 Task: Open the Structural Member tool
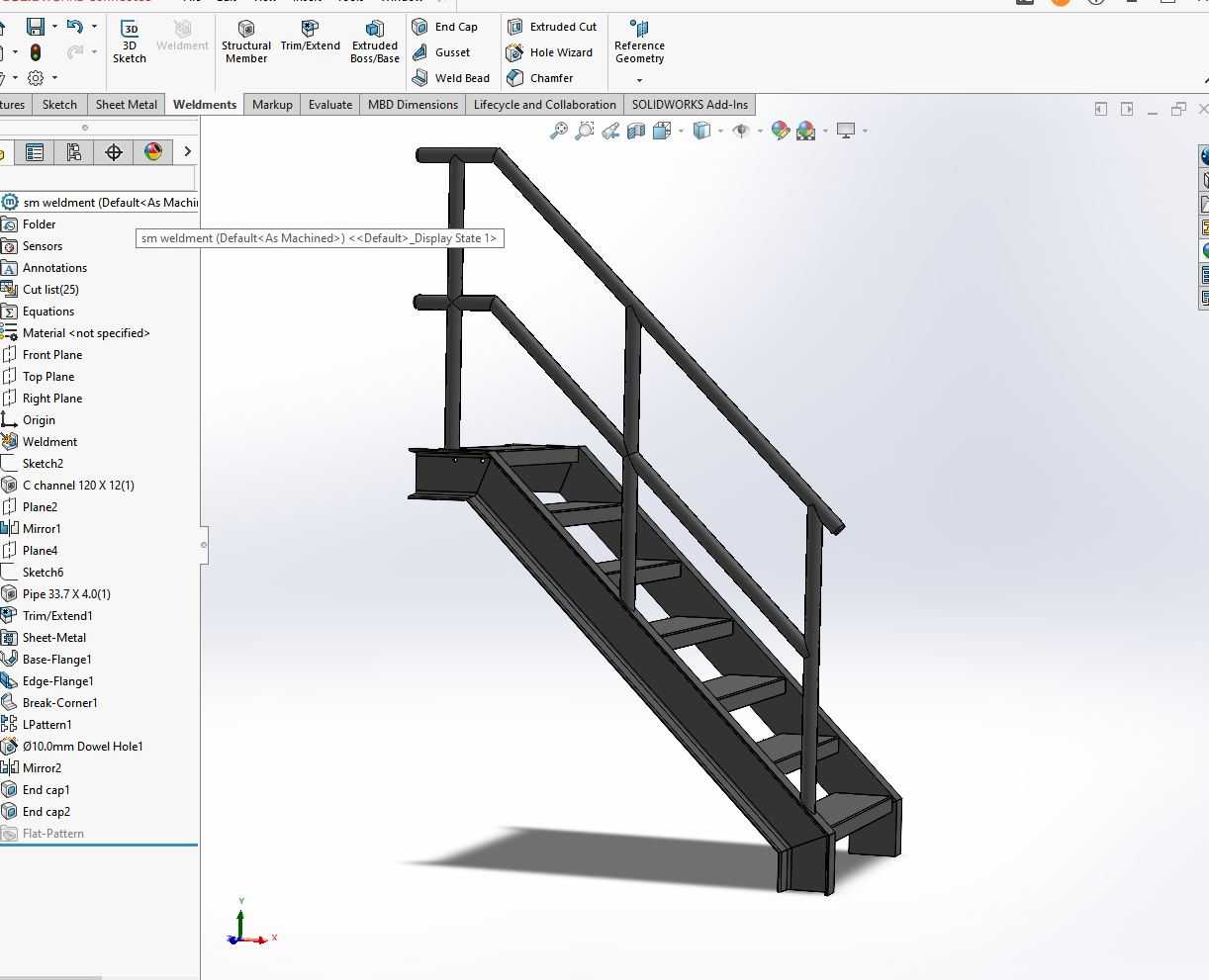click(x=246, y=42)
